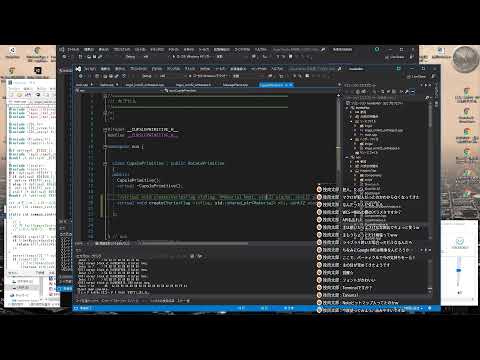Open the ファイル menu in back Visual Studio window
Image resolution: width=480 pixels, height=360 pixels.
[x=73, y=49]
